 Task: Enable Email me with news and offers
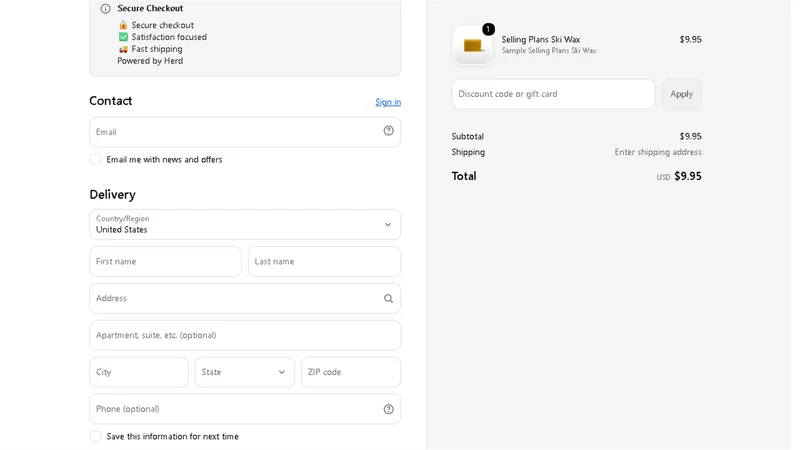click(95, 159)
